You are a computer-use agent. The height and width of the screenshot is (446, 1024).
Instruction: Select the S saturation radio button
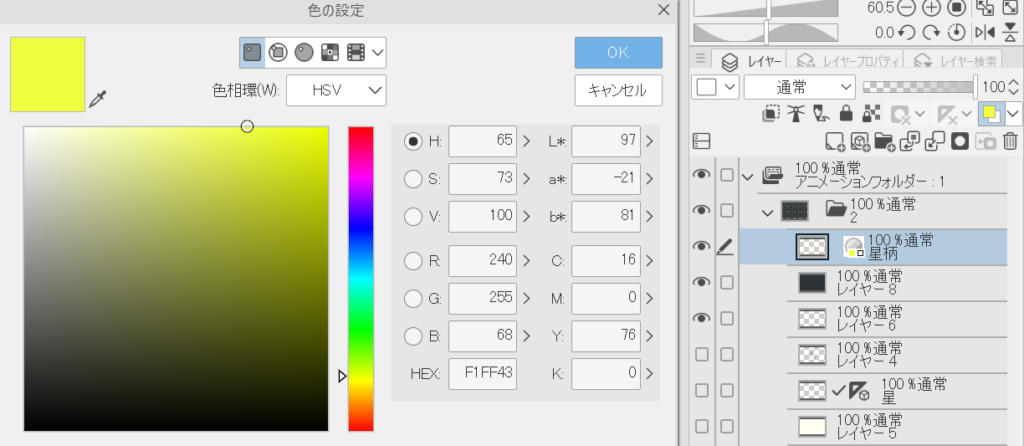tap(412, 180)
